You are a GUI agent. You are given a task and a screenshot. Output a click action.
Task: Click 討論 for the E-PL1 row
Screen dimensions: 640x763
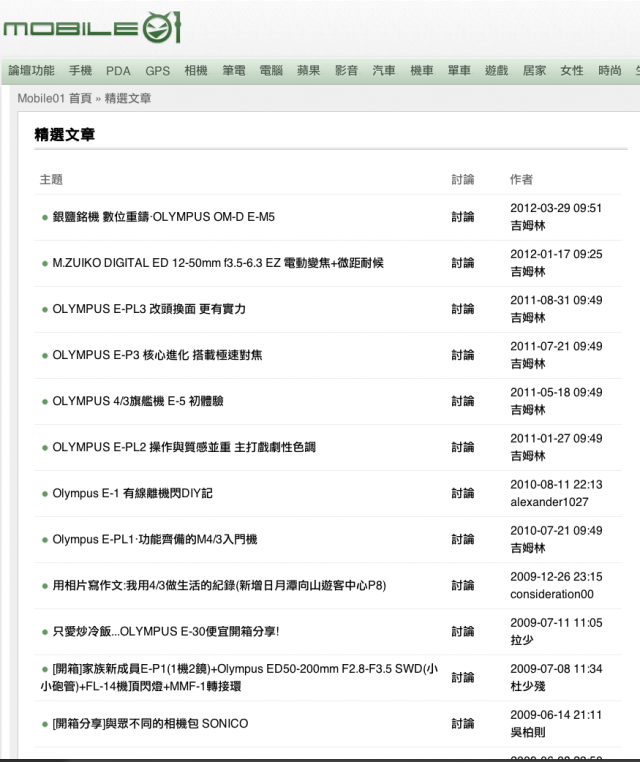click(462, 540)
